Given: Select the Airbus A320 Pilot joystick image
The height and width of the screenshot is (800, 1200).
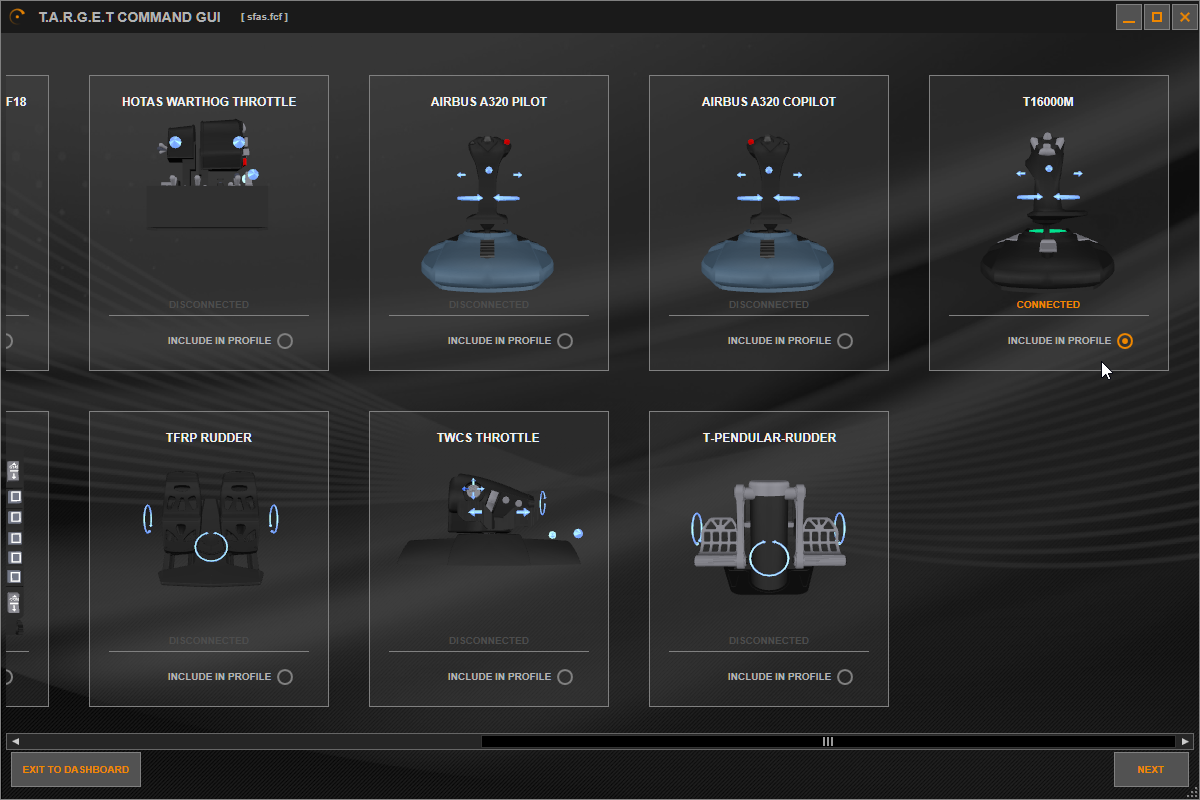Looking at the screenshot, I should pos(488,210).
